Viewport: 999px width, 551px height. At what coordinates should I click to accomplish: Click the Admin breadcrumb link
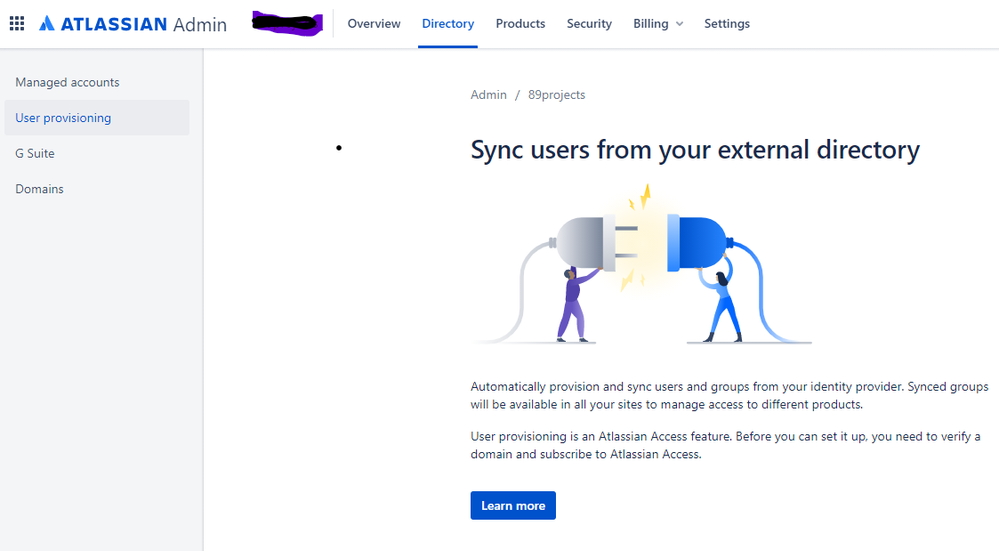click(x=489, y=95)
